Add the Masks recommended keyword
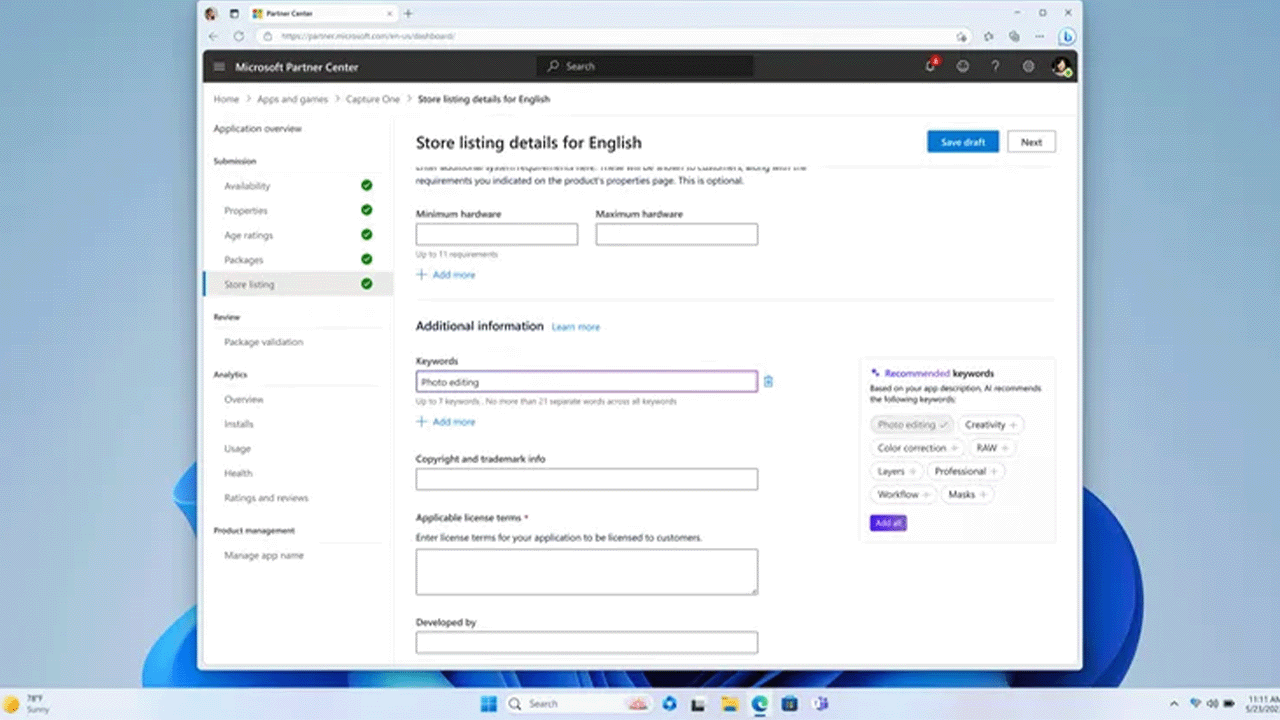Screen dimensions: 1280x720 967,494
